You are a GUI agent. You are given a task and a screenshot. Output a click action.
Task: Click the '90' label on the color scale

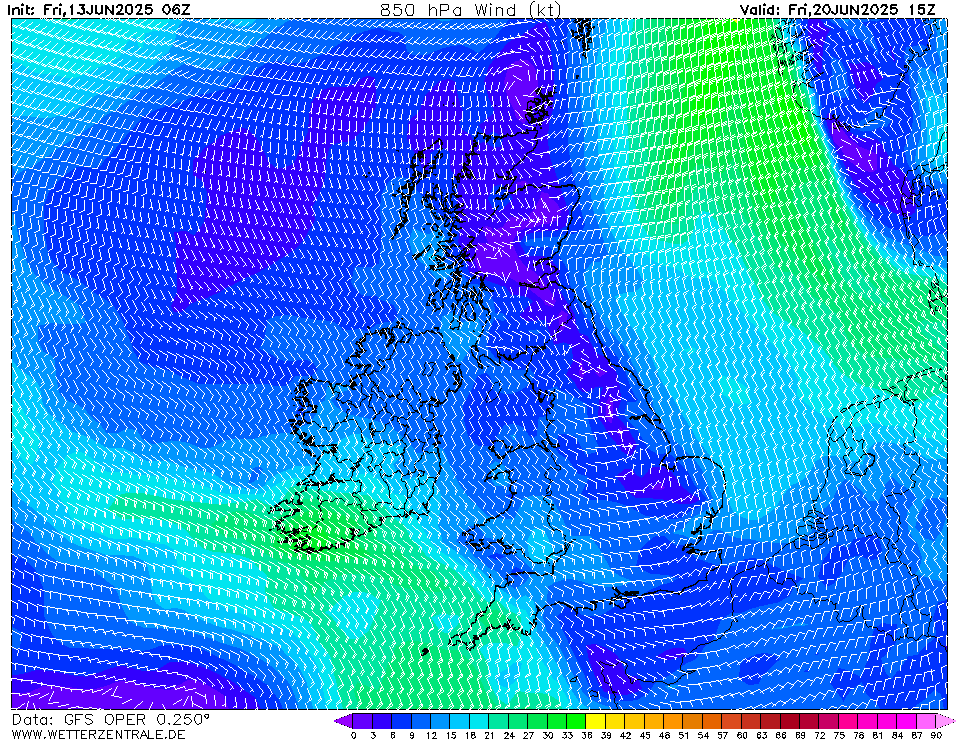pos(936,735)
